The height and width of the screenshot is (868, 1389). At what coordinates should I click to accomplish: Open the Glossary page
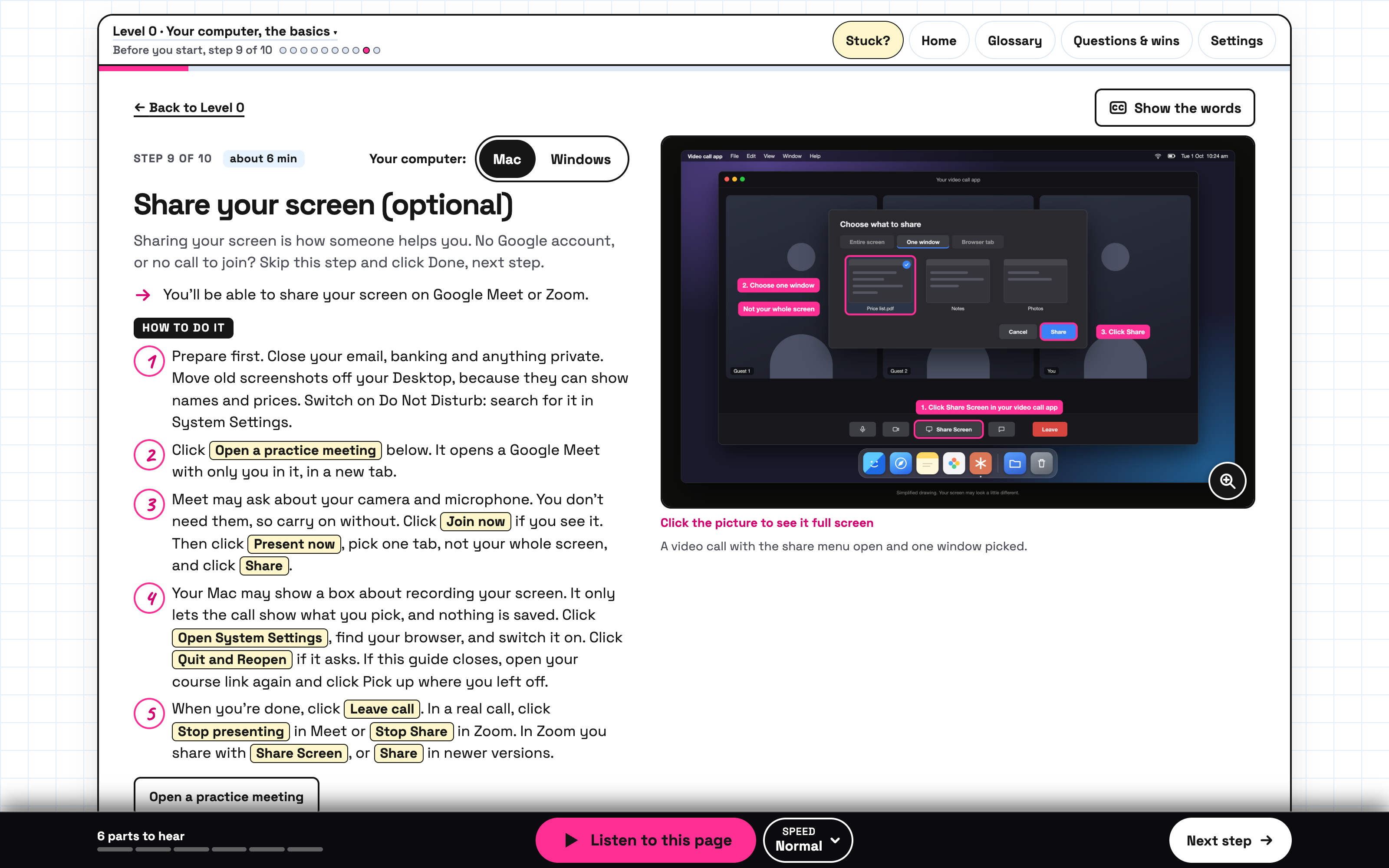1014,41
